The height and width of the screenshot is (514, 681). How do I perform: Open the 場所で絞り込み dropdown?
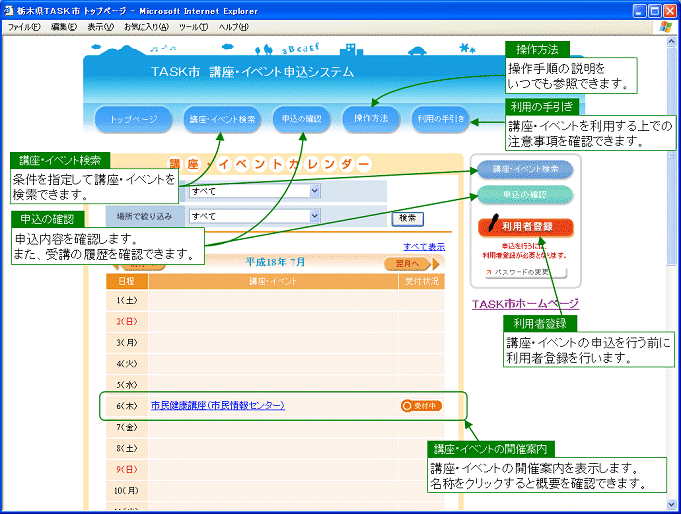click(x=255, y=216)
